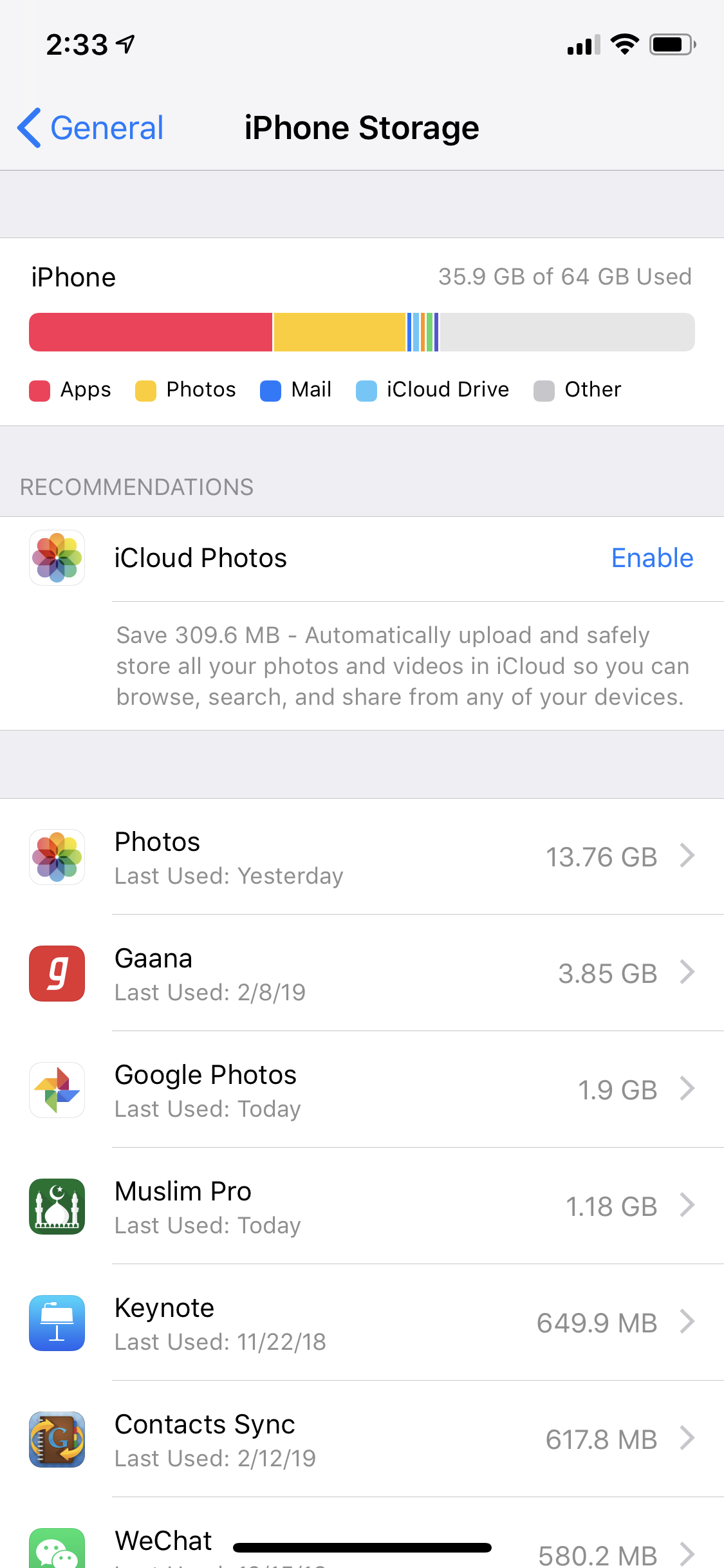
Task: Tap the iCloud Photos recommendation icon
Action: [x=57, y=557]
